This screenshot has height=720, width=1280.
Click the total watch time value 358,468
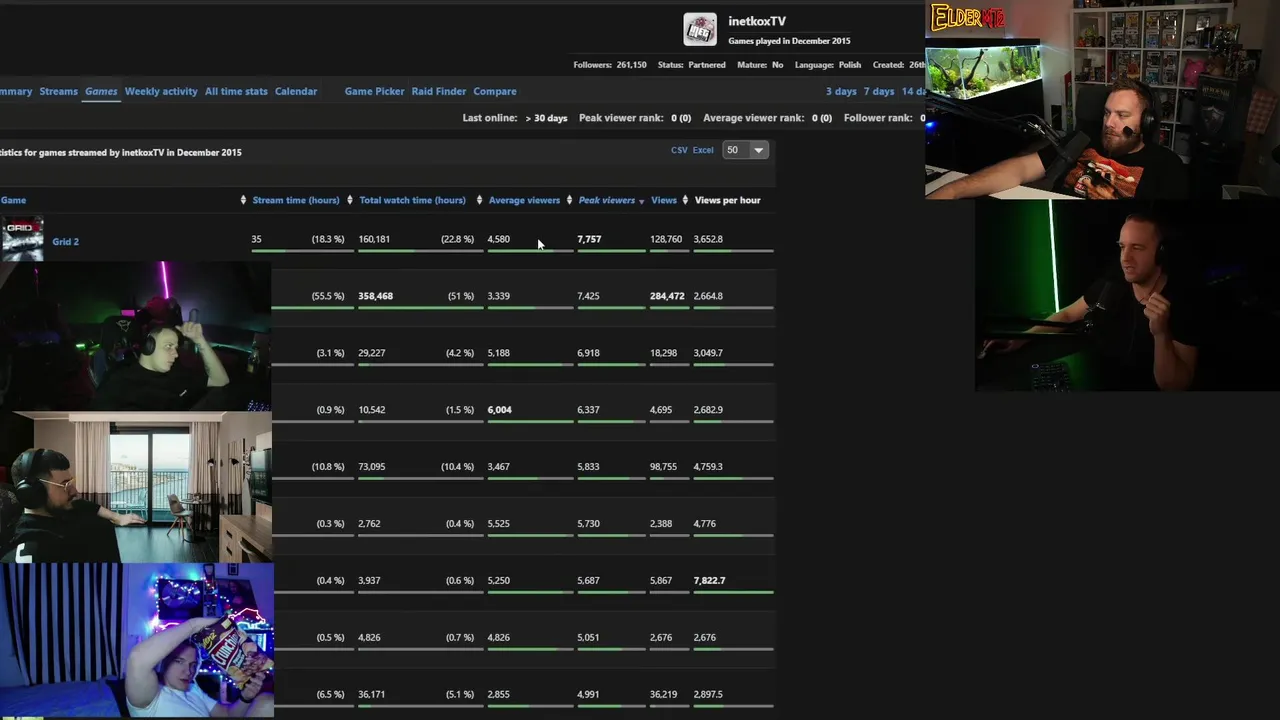376,296
